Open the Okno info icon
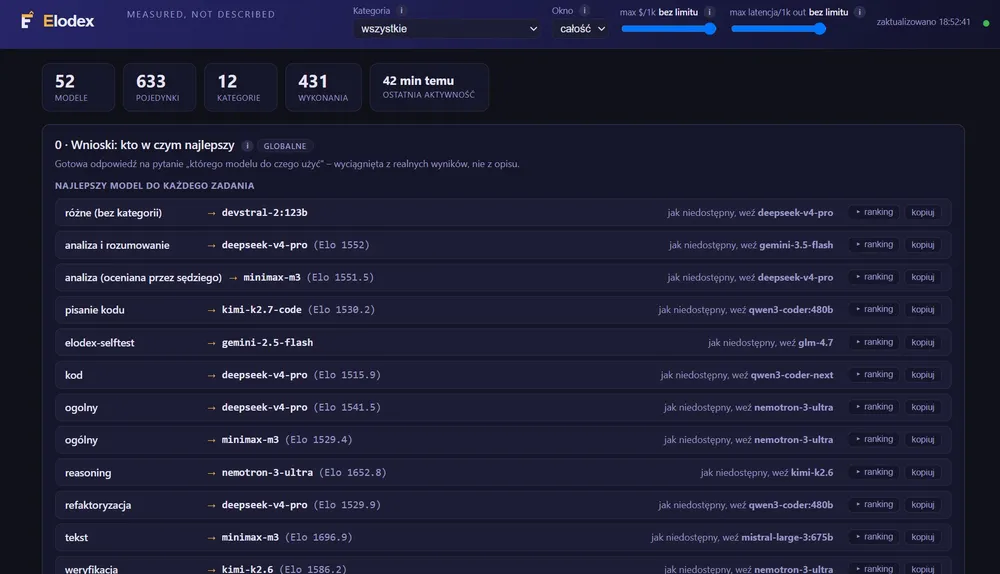This screenshot has height=574, width=1000. coord(584,10)
